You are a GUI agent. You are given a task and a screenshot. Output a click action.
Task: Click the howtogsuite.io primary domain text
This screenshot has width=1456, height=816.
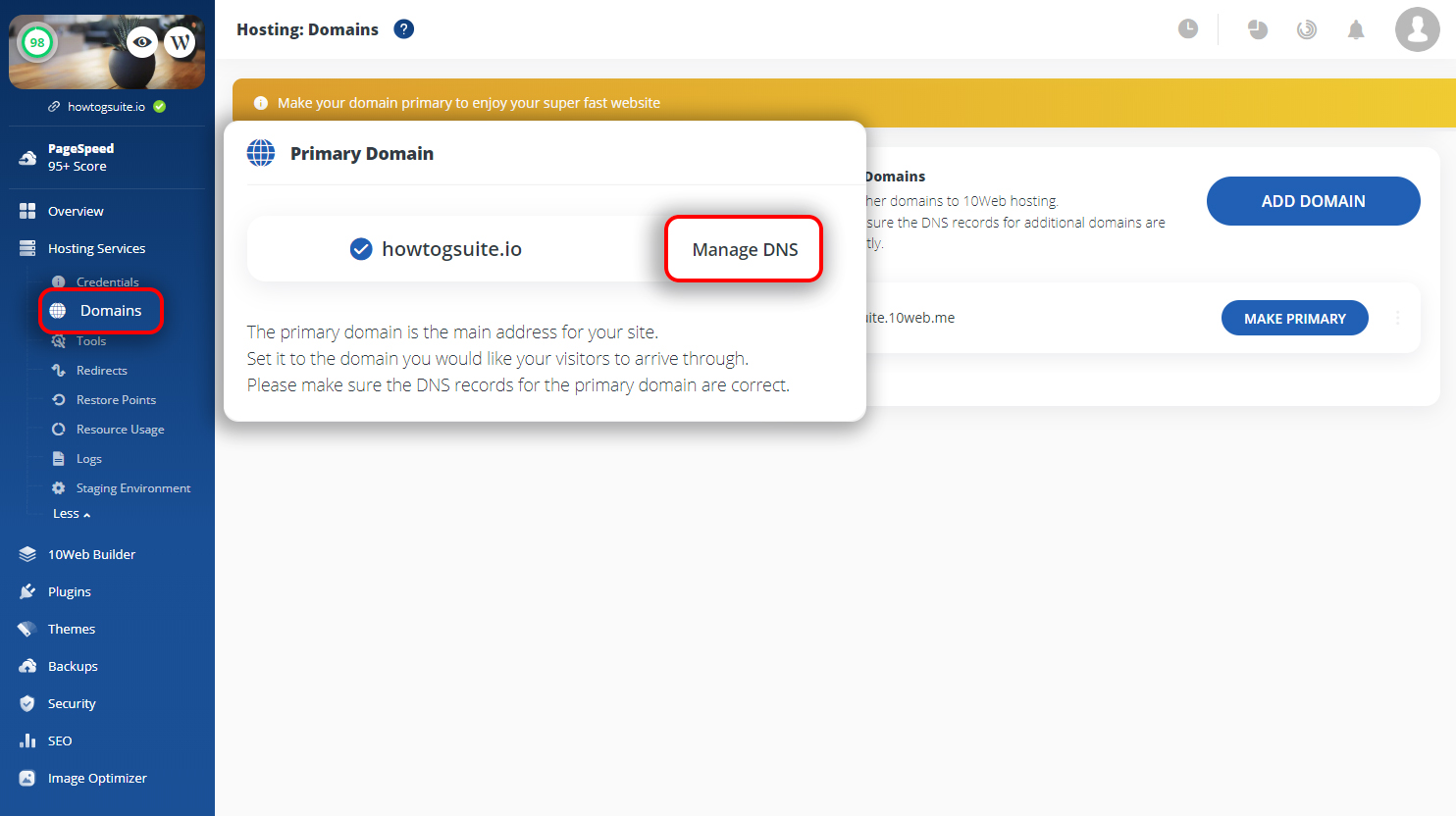click(451, 249)
